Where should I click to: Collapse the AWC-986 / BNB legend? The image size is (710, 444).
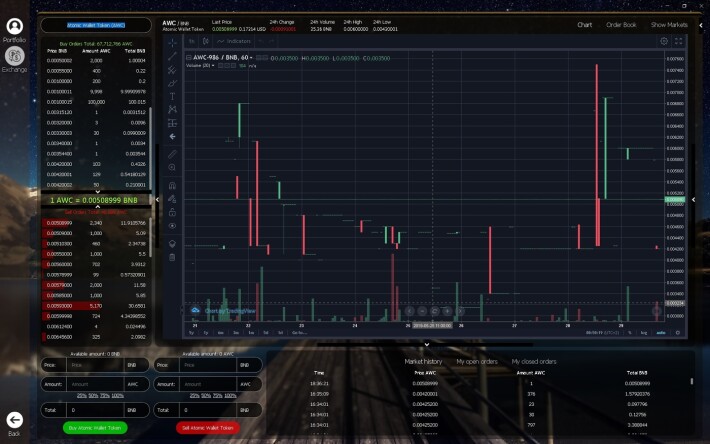pos(189,57)
